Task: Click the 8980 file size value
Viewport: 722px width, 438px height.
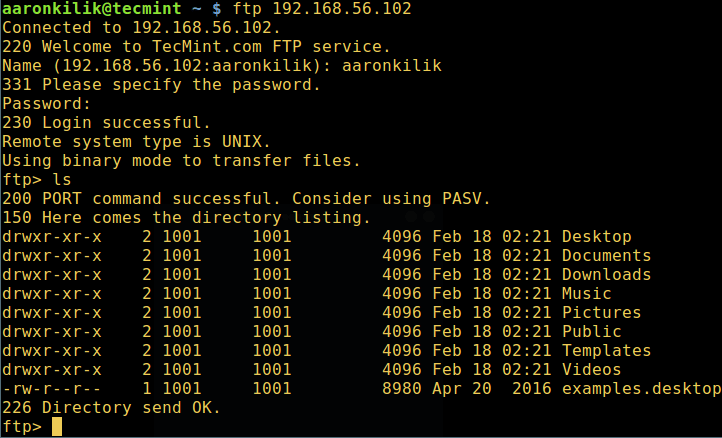Action: 401,389
